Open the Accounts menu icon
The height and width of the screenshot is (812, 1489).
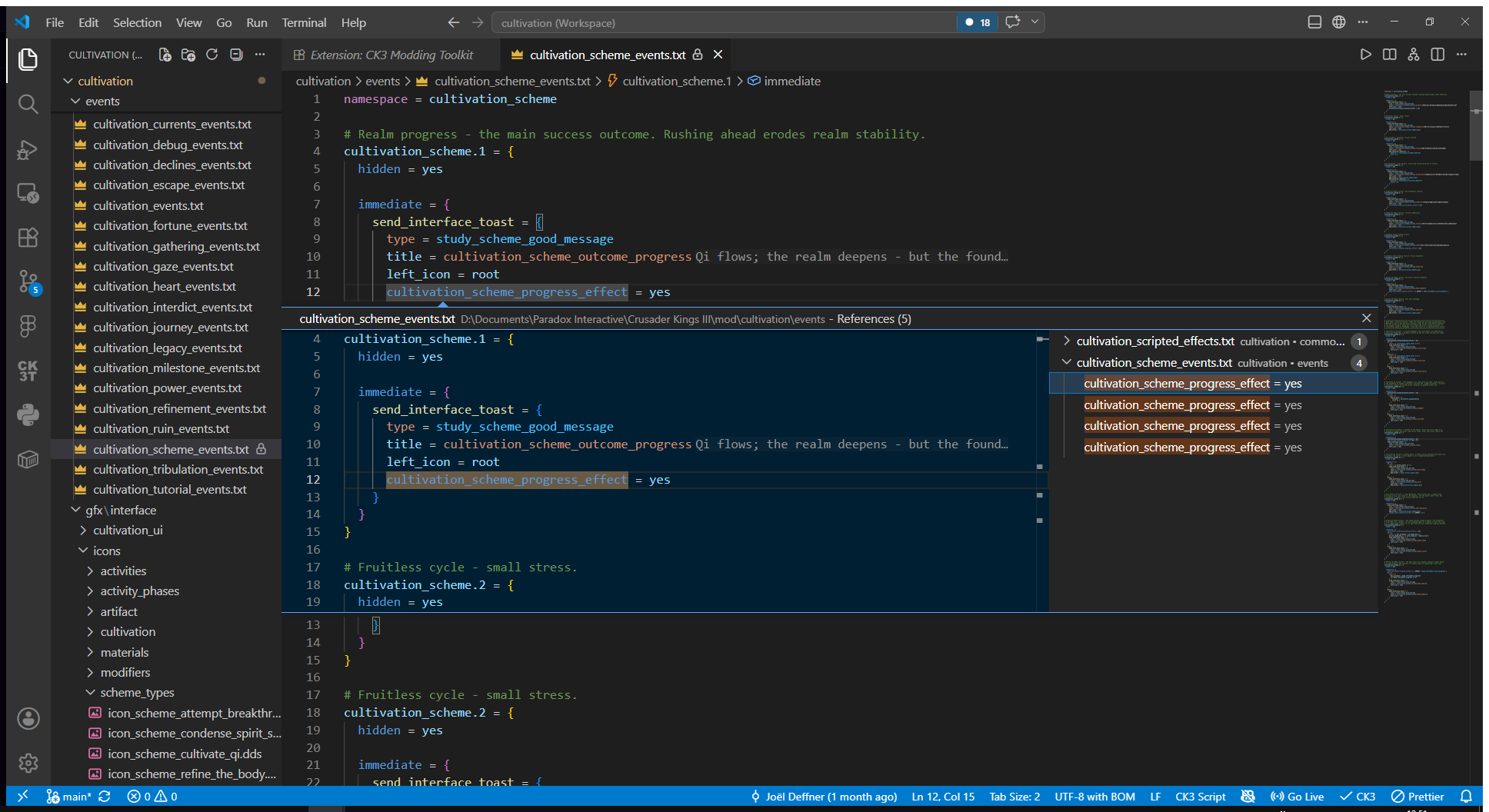(x=28, y=719)
